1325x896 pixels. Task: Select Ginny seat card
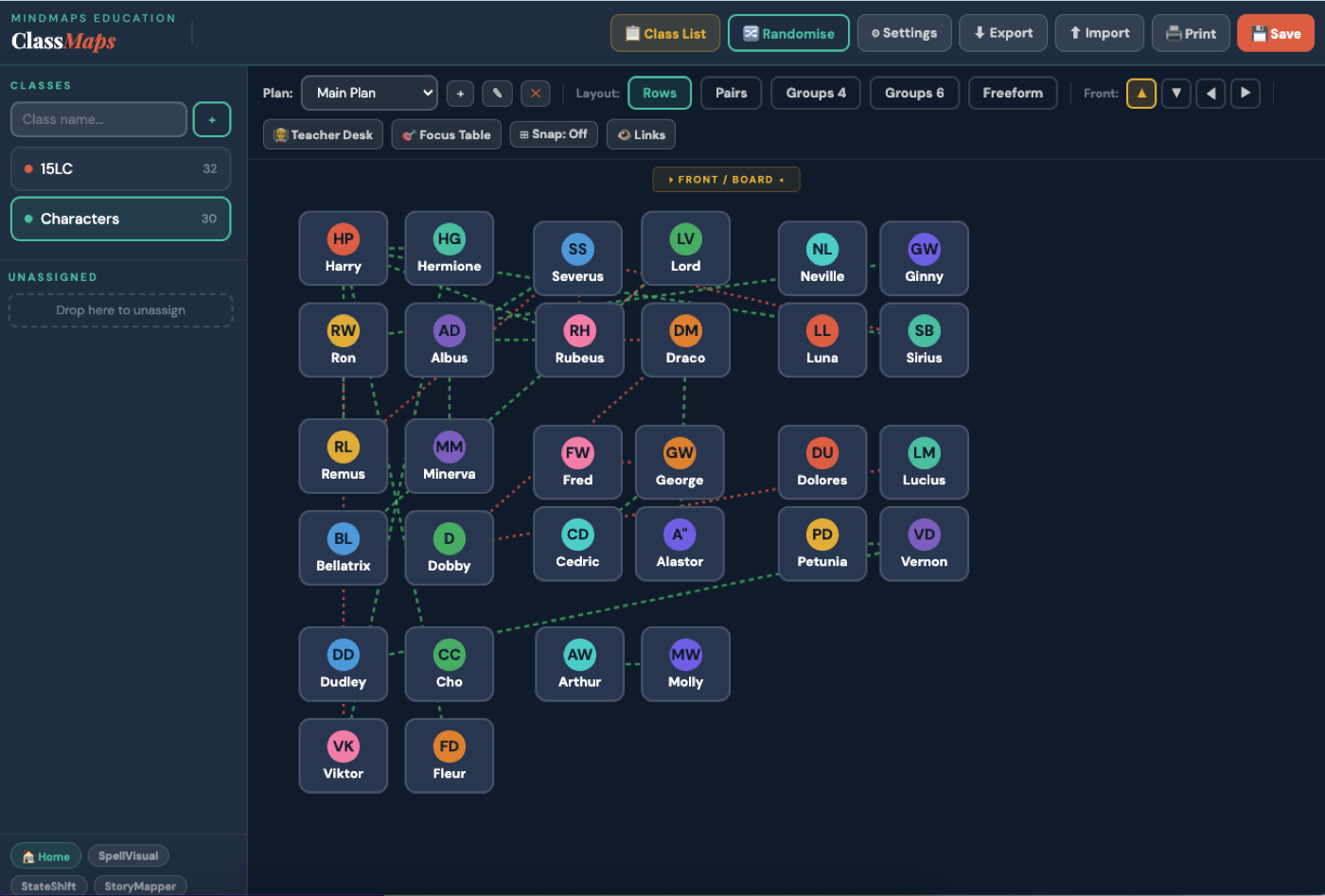pos(924,258)
